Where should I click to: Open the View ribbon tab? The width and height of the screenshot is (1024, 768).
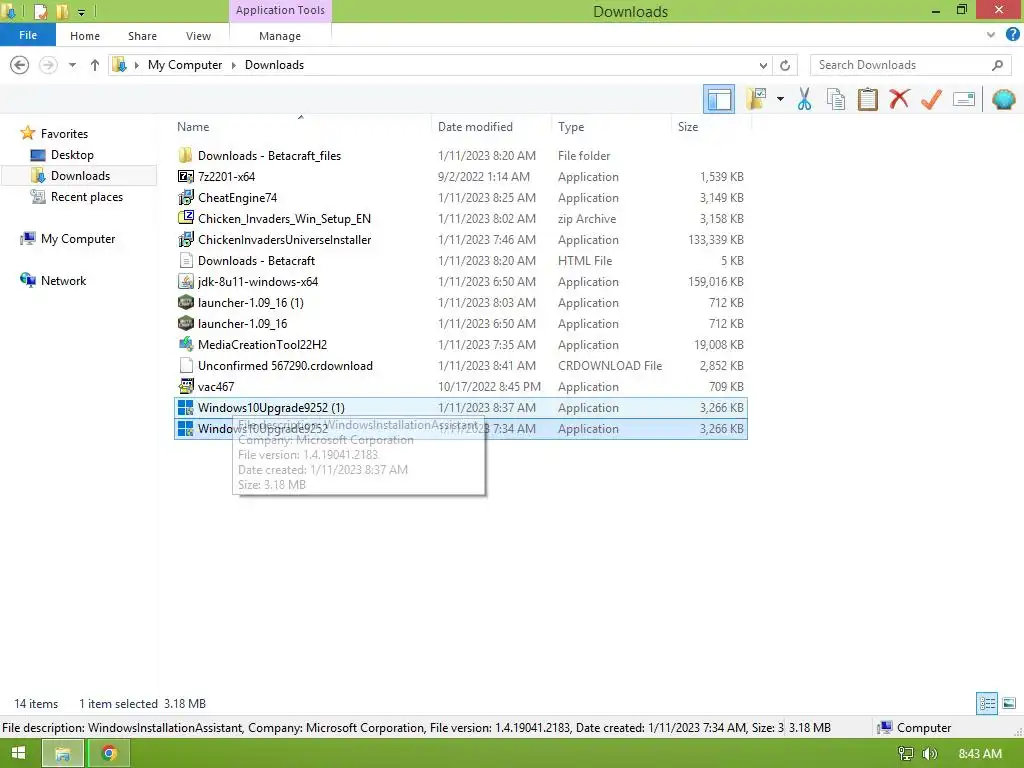coord(198,36)
